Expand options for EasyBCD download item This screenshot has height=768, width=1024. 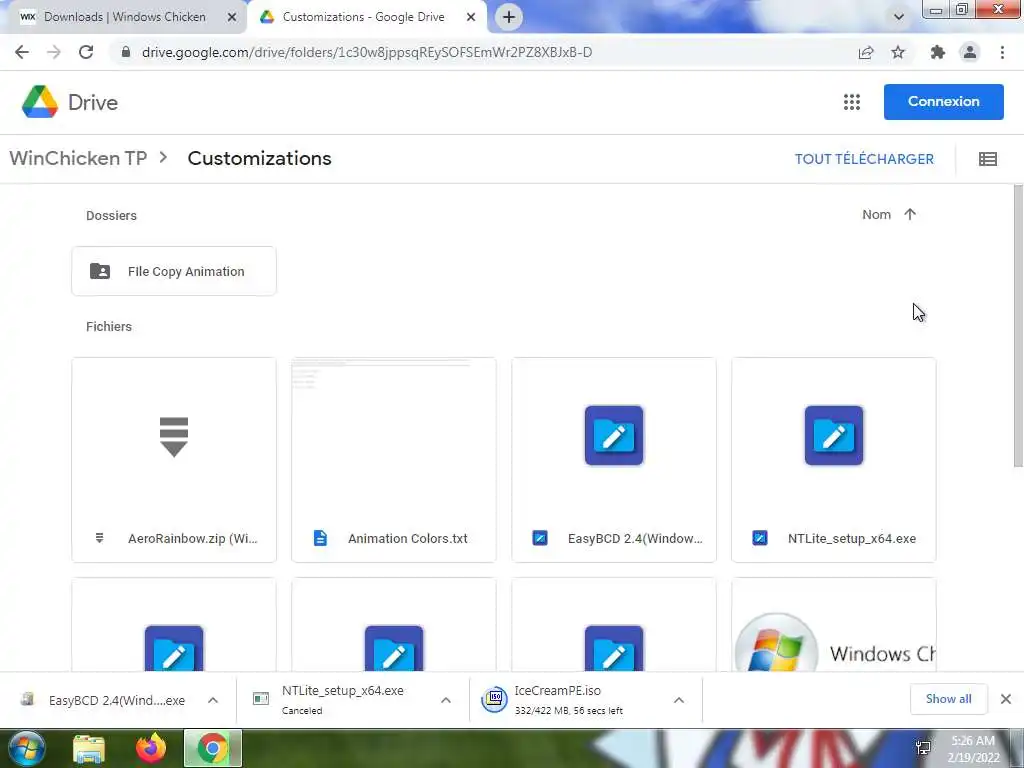213,700
